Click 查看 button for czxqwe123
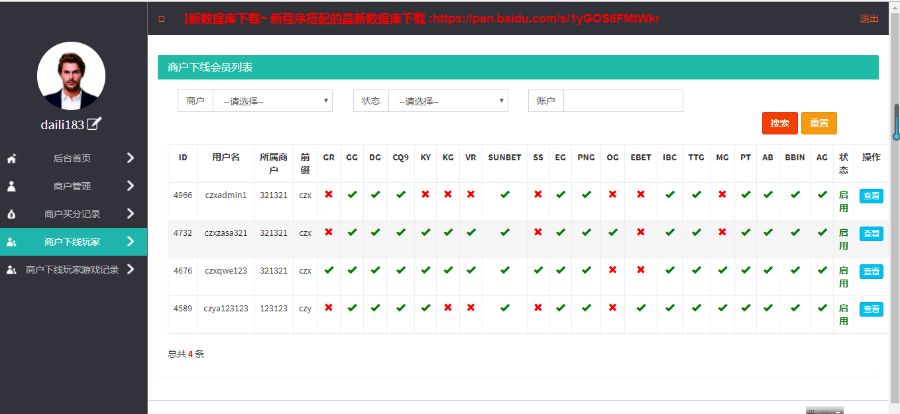The width and height of the screenshot is (900, 414). [x=871, y=272]
